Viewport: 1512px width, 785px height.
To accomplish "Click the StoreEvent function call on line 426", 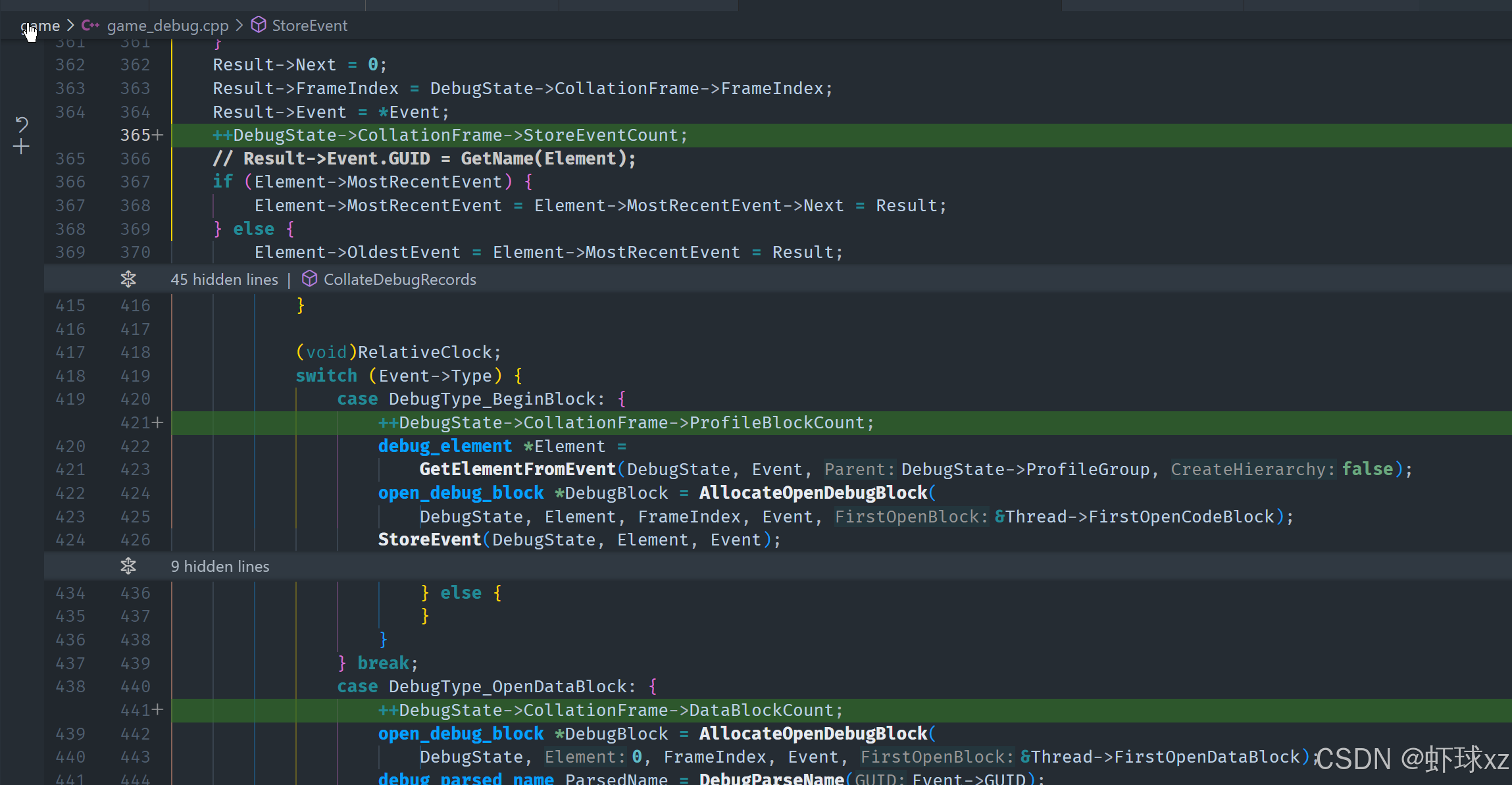I will 429,540.
